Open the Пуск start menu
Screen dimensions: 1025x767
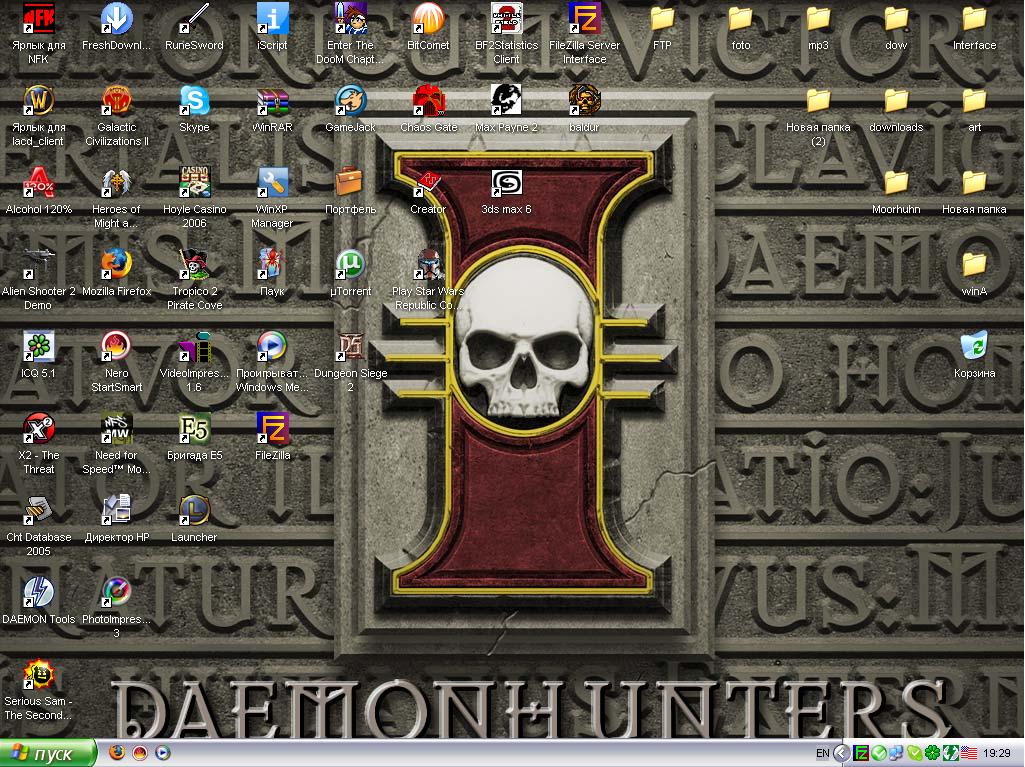tap(48, 753)
